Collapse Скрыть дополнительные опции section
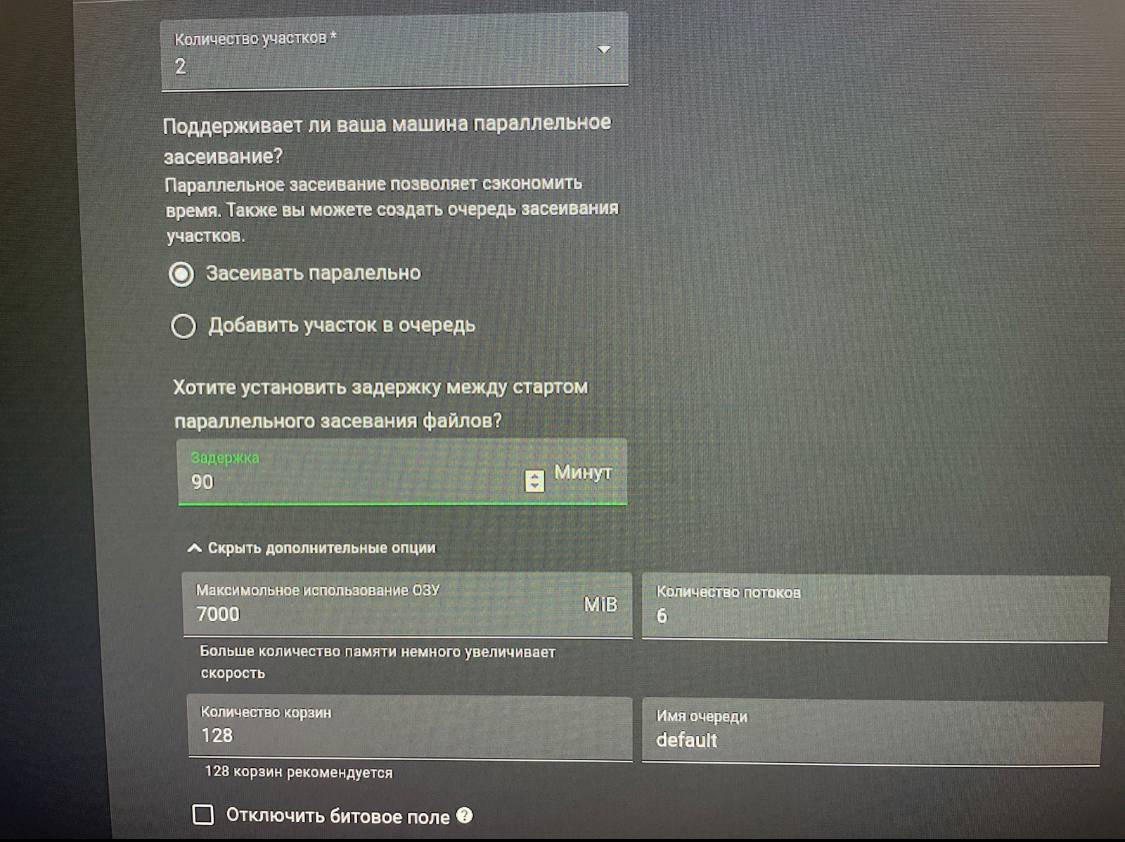This screenshot has width=1125, height=842. click(x=311, y=548)
